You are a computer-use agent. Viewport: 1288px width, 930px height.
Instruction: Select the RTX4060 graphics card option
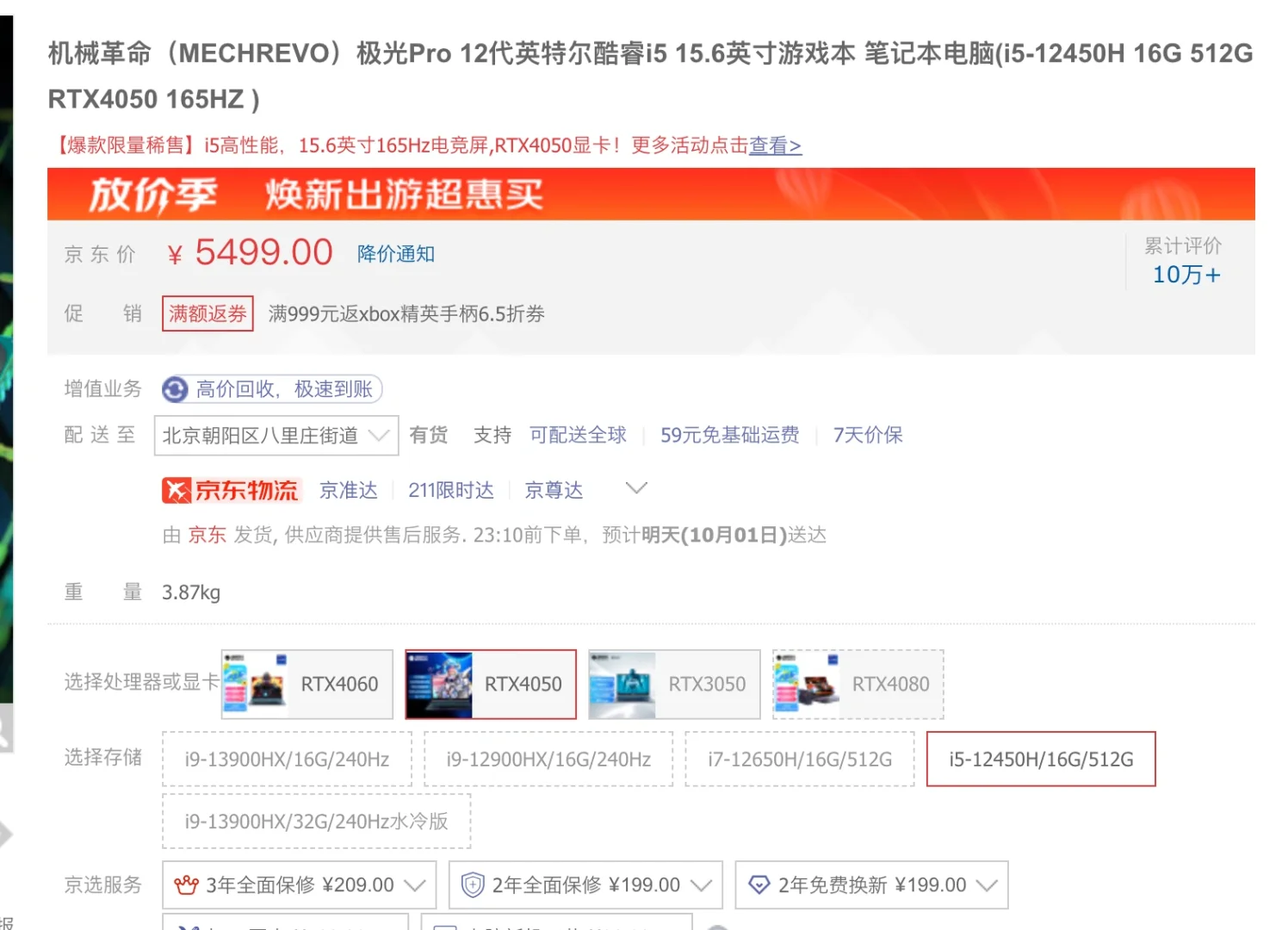pyautogui.click(x=307, y=685)
